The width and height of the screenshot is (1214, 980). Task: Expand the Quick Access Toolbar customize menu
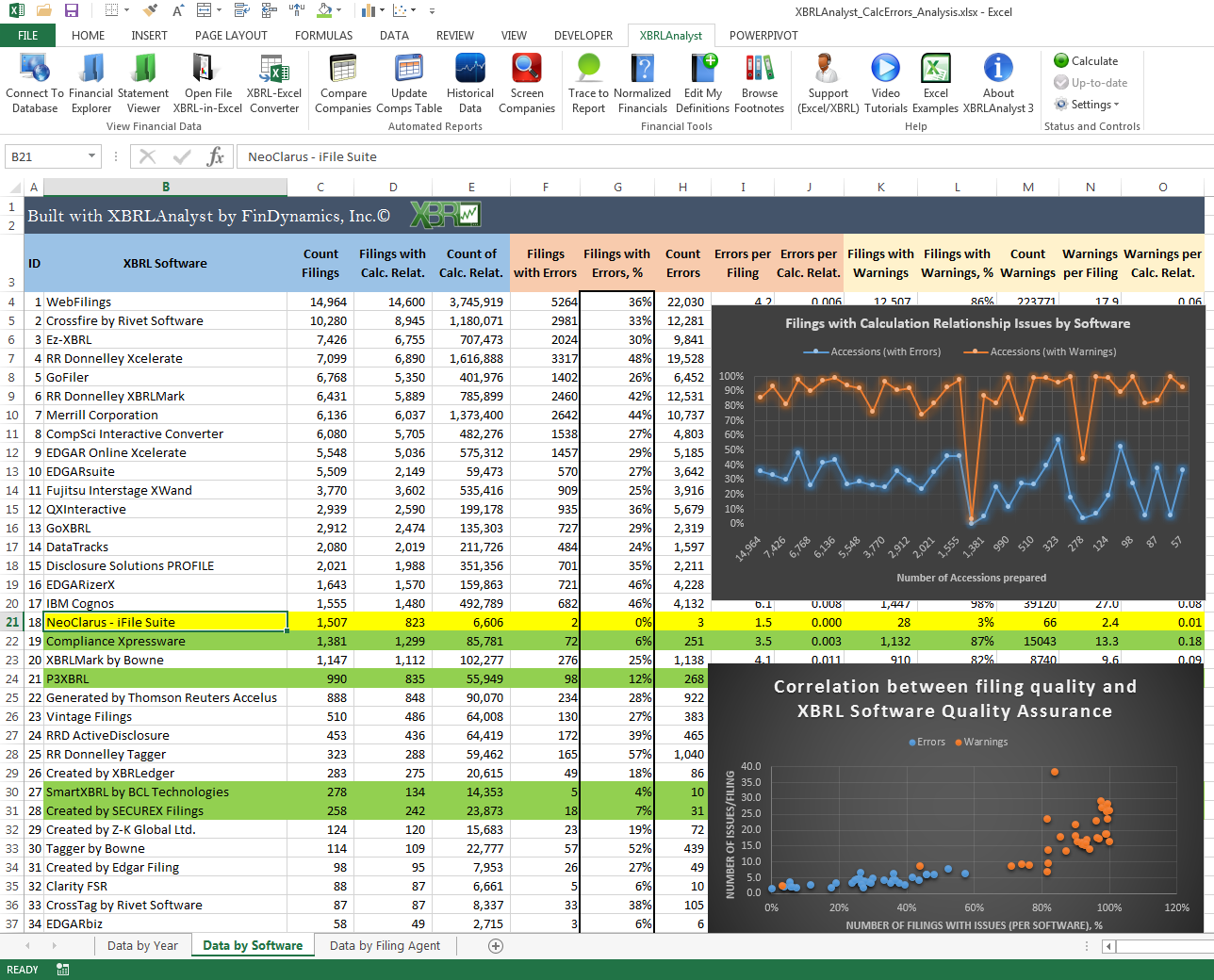click(x=432, y=11)
